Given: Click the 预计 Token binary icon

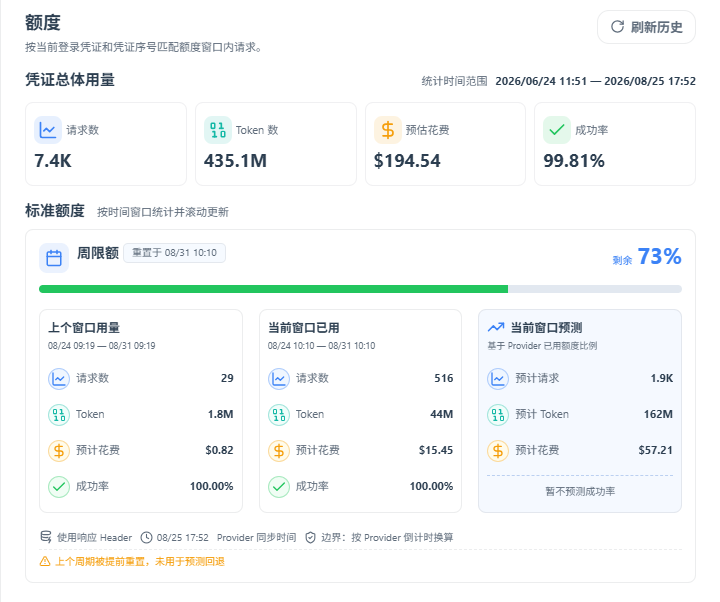Looking at the screenshot, I should point(498,415).
